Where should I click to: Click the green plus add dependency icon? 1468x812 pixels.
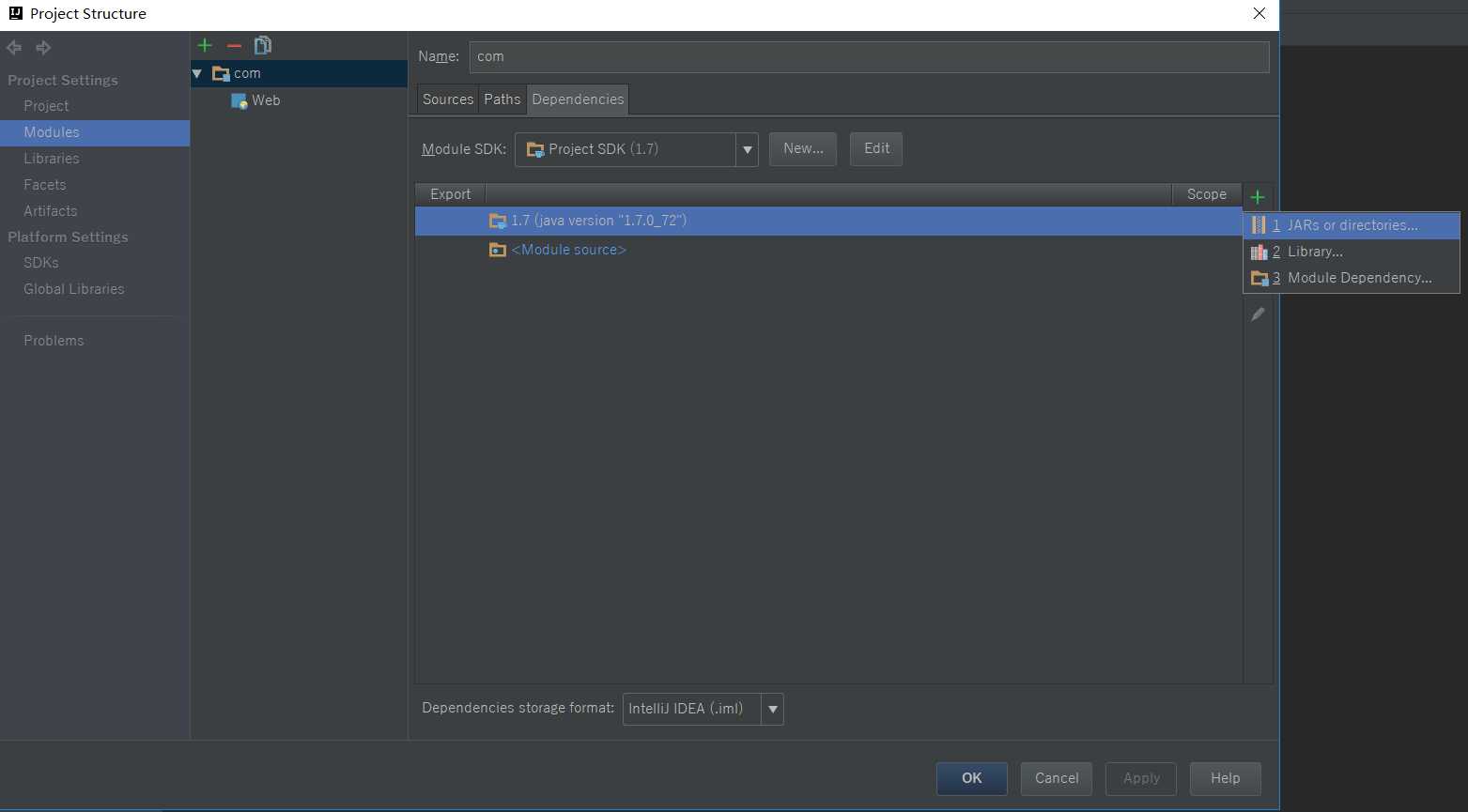pos(1258,197)
